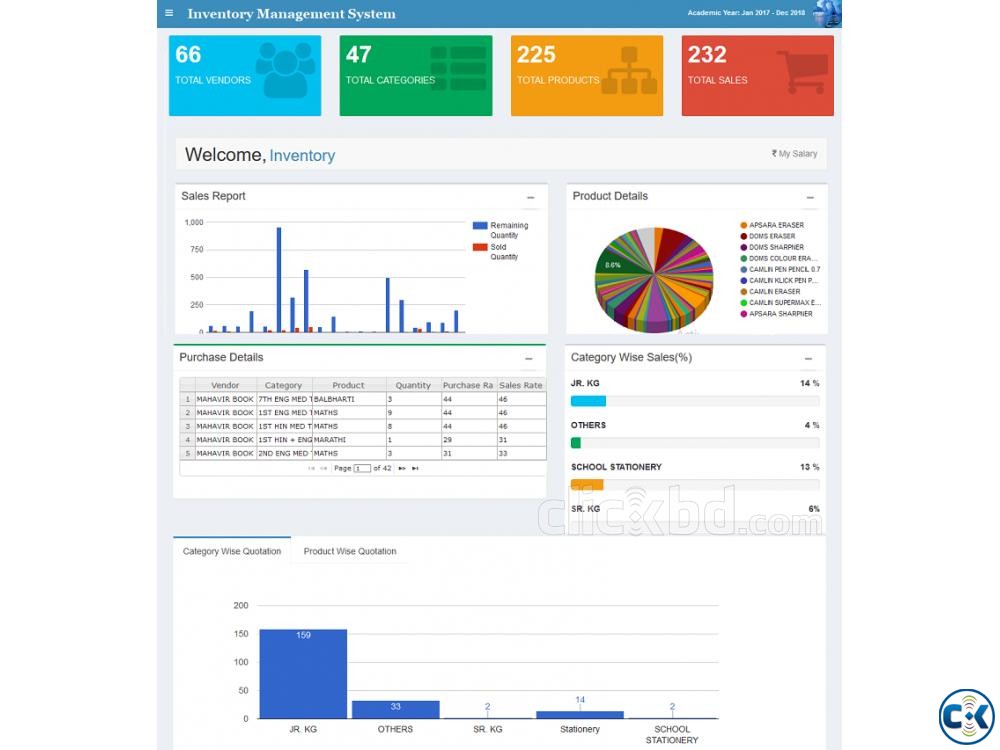
Task: Click the page number input field
Action: 362,468
